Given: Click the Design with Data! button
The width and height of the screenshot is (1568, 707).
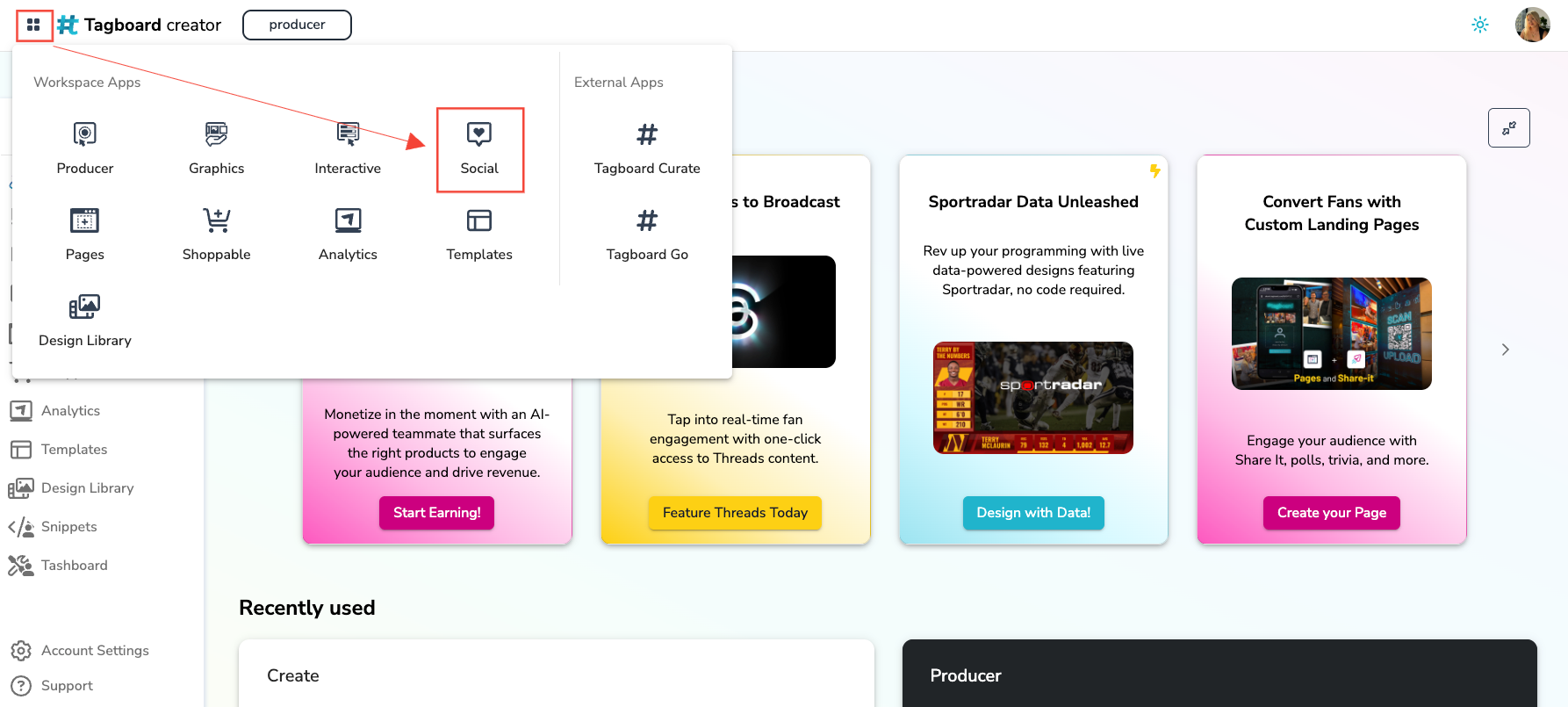Looking at the screenshot, I should [1033, 513].
